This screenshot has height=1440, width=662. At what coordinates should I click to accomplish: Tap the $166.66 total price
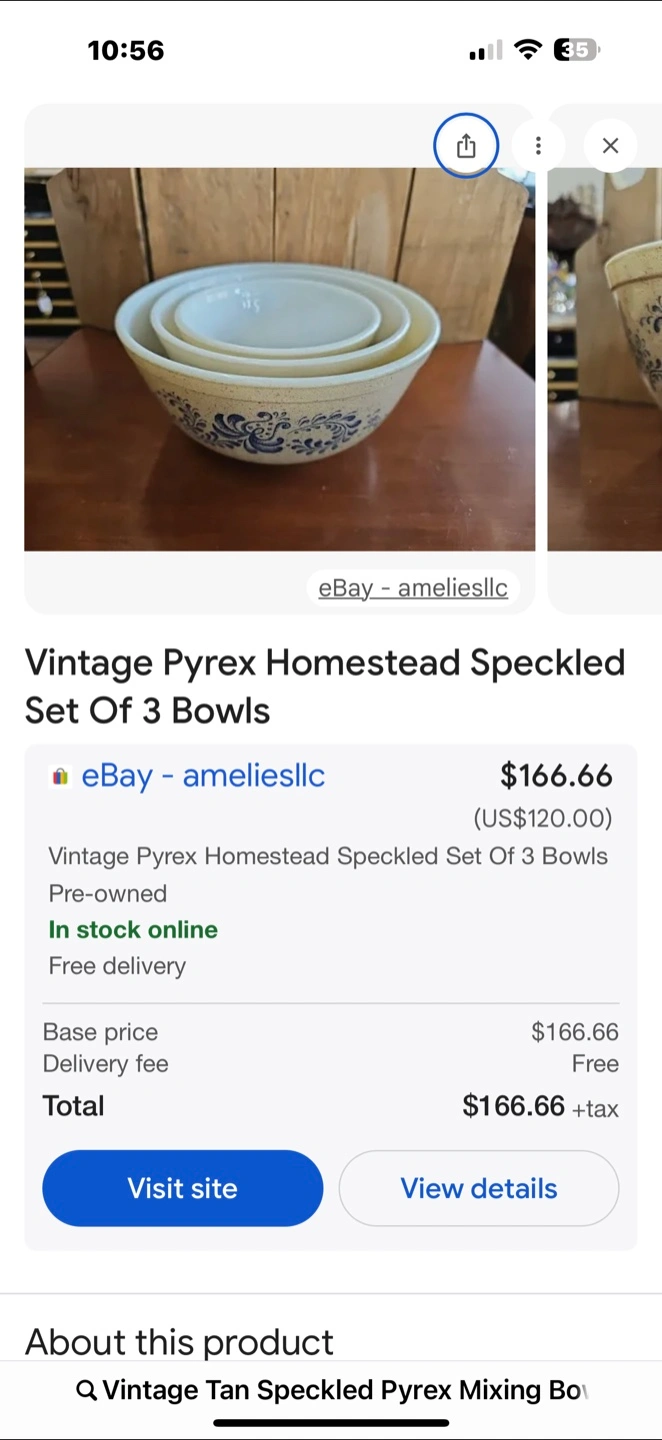513,1105
